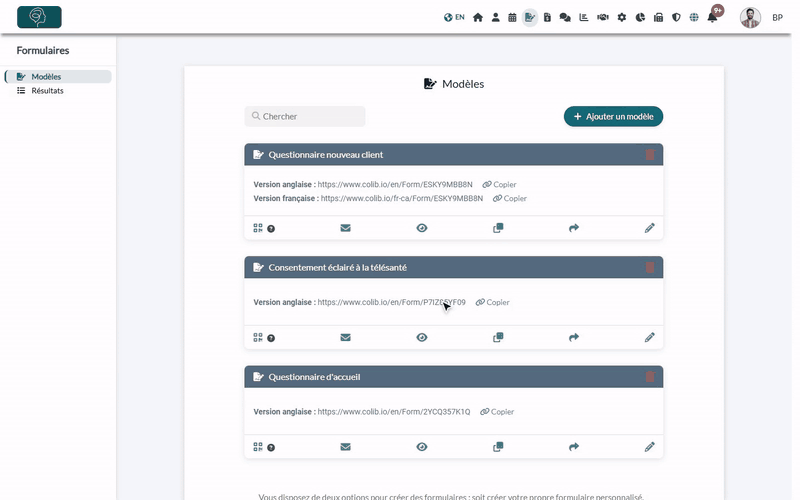
Task: Show QR code for Questionnaire nouveau client
Action: tap(258, 228)
